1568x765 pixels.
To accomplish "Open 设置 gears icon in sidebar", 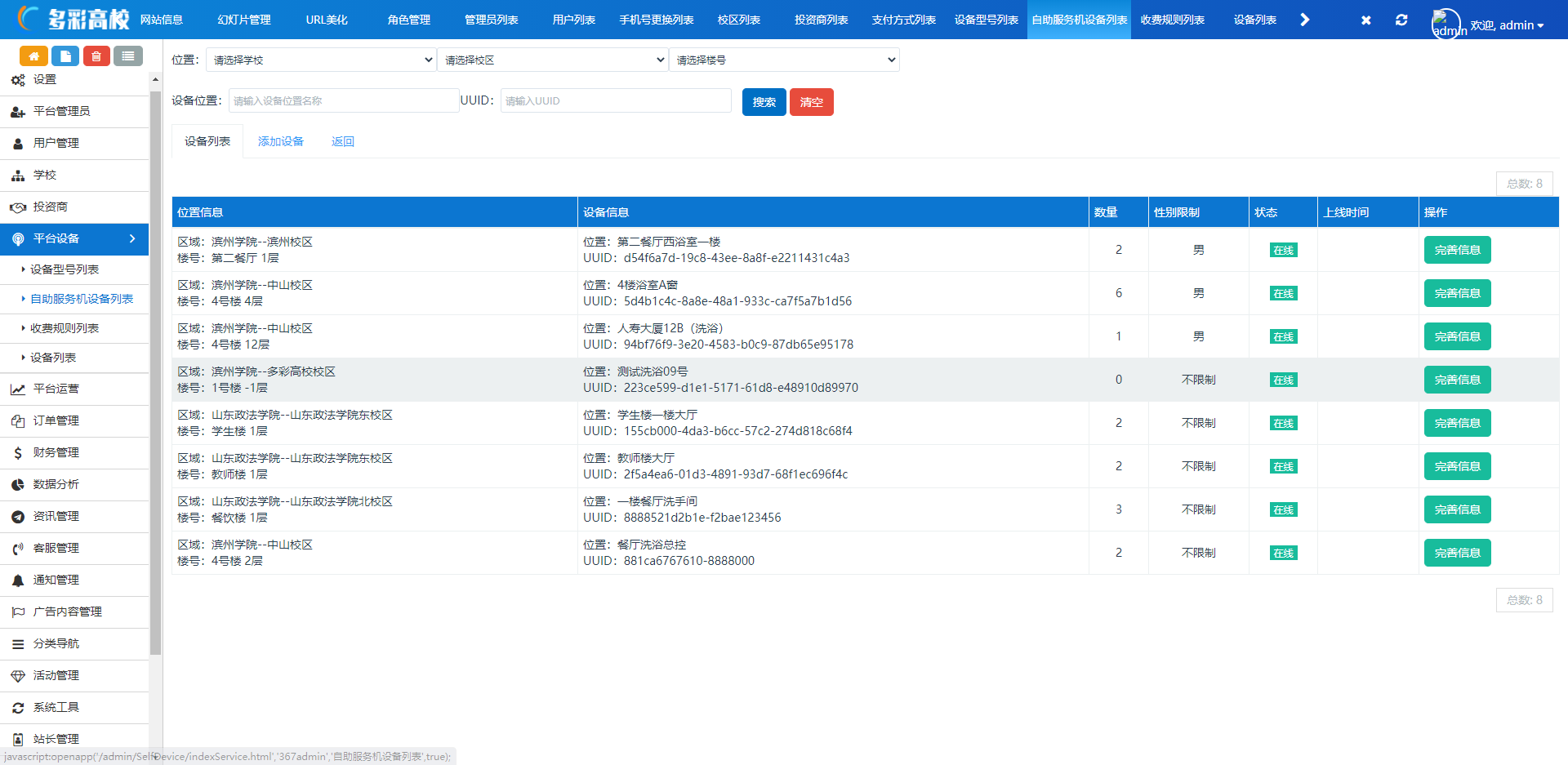I will [x=18, y=80].
